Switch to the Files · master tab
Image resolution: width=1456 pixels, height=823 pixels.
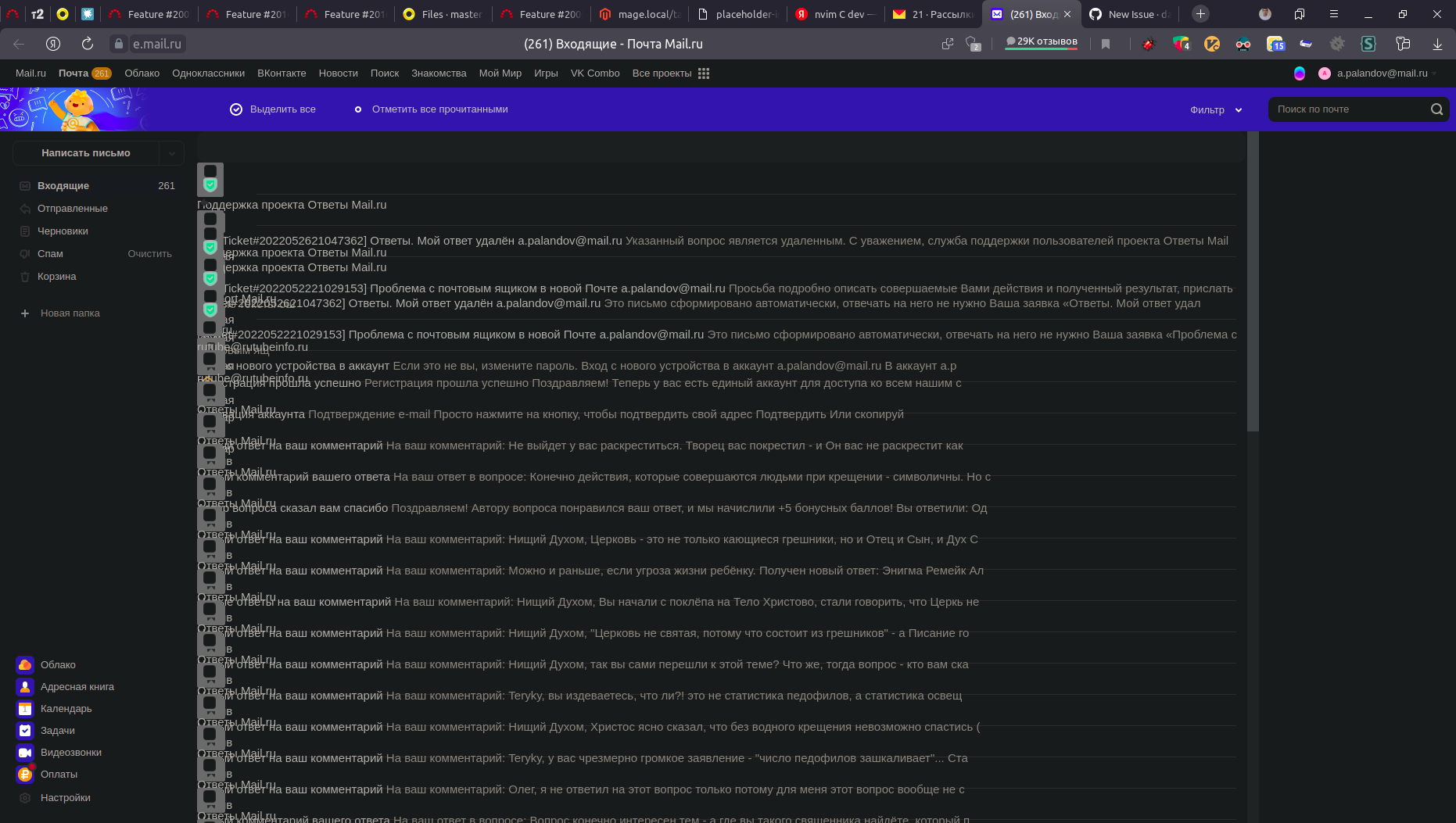click(443, 14)
